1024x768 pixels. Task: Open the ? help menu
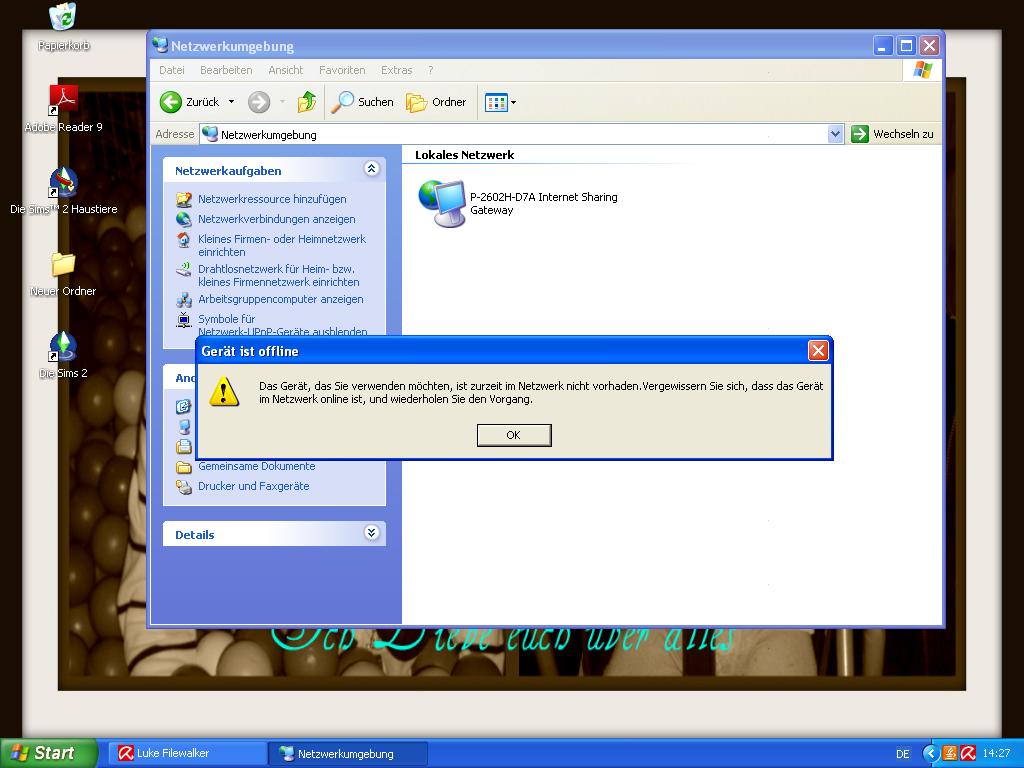point(430,70)
